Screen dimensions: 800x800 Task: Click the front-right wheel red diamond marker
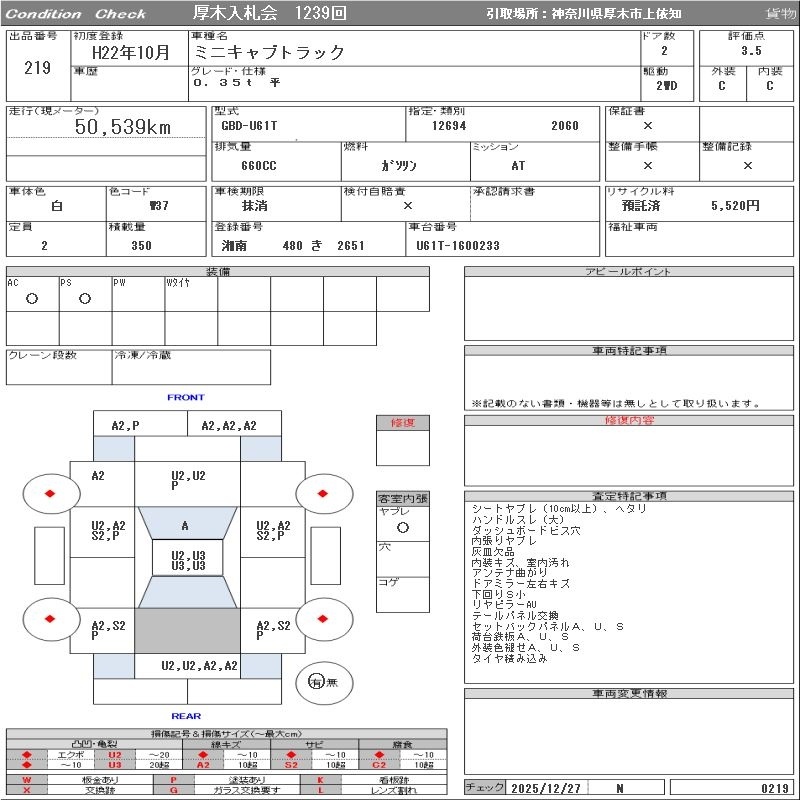point(323,493)
